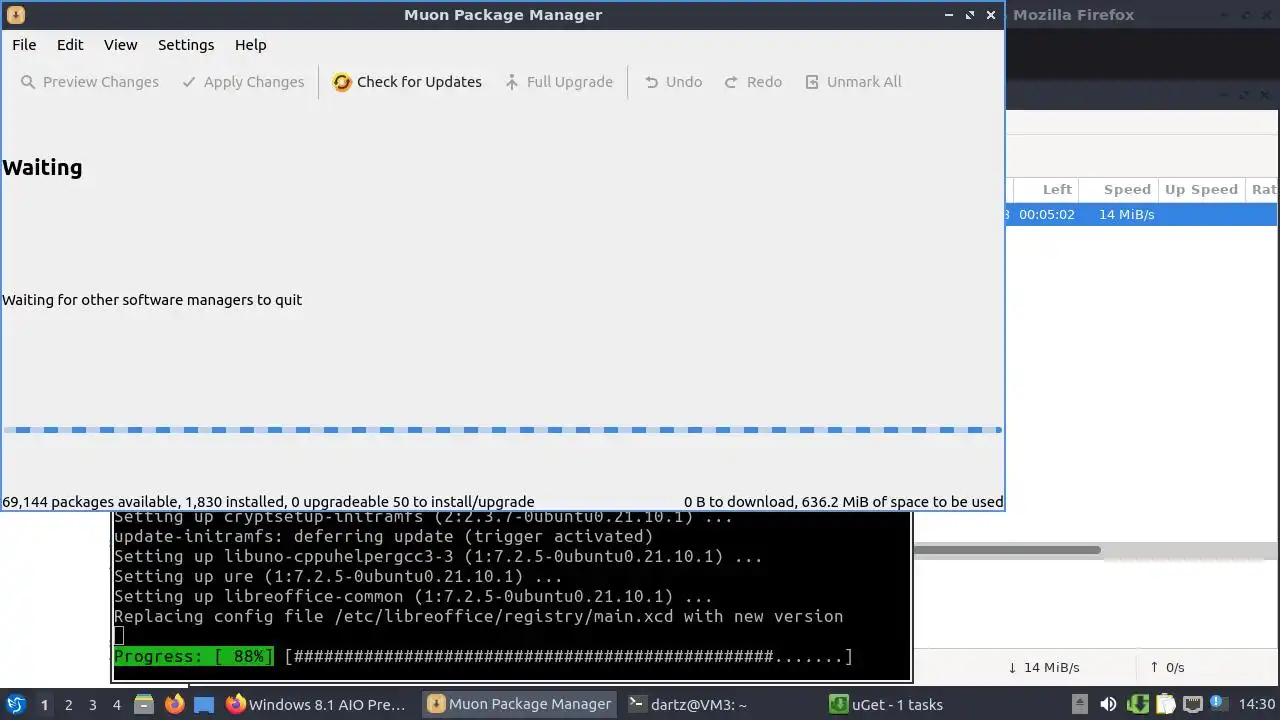Screen dimensions: 1280x720
Task: Click the show desktop panel icon
Action: point(204,704)
